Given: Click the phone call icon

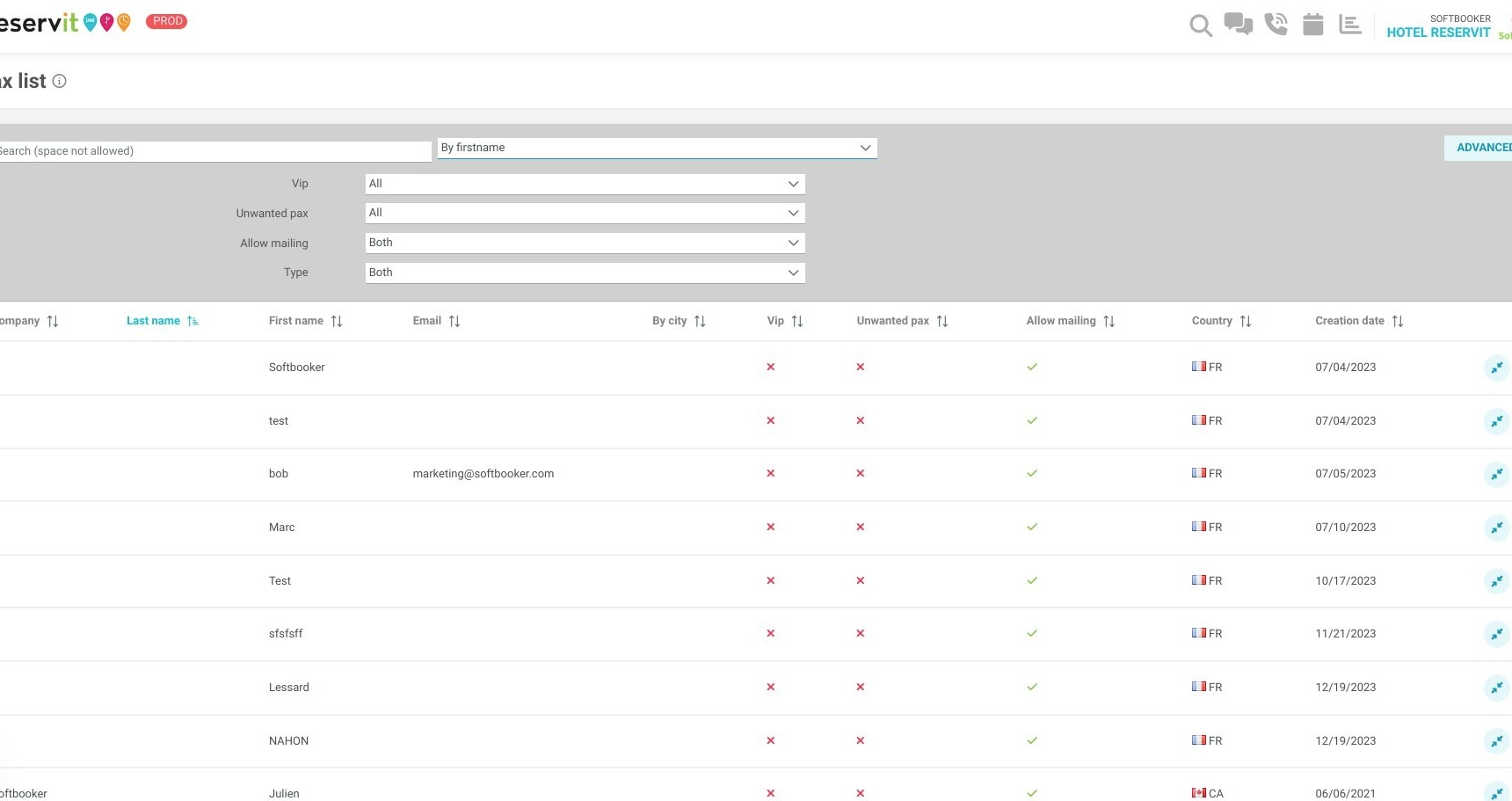Looking at the screenshot, I should [1276, 24].
